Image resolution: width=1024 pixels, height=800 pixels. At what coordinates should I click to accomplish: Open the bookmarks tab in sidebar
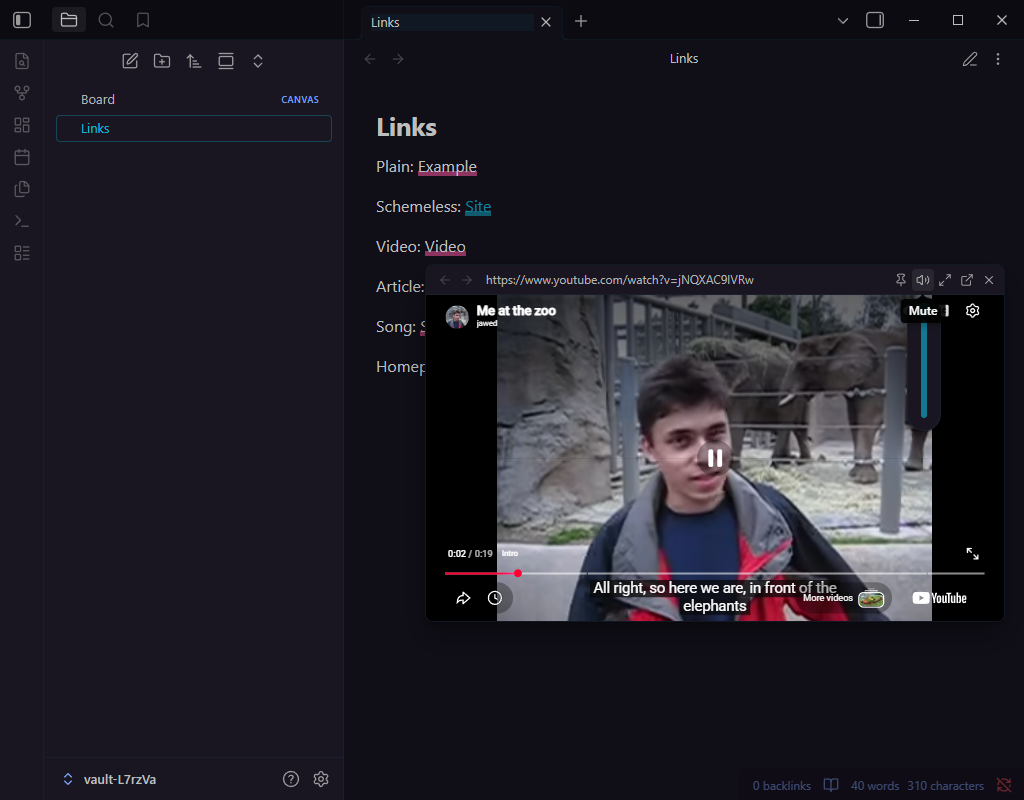coord(142,20)
